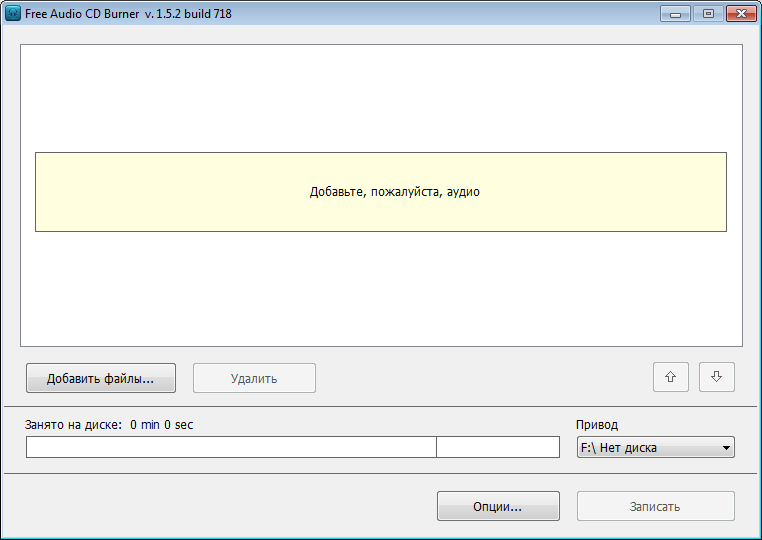Close the Free Audio CD Burner window
The image size is (762, 540).
coord(742,14)
